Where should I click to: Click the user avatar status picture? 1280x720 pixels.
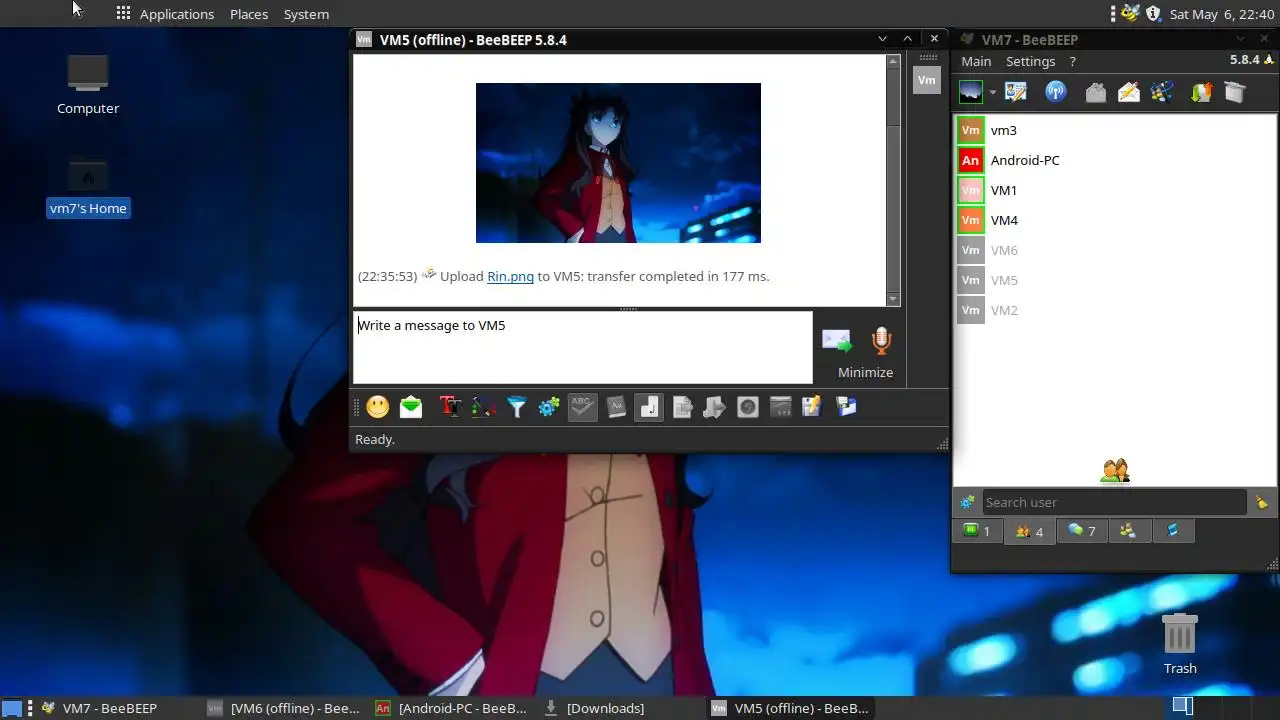click(x=970, y=92)
